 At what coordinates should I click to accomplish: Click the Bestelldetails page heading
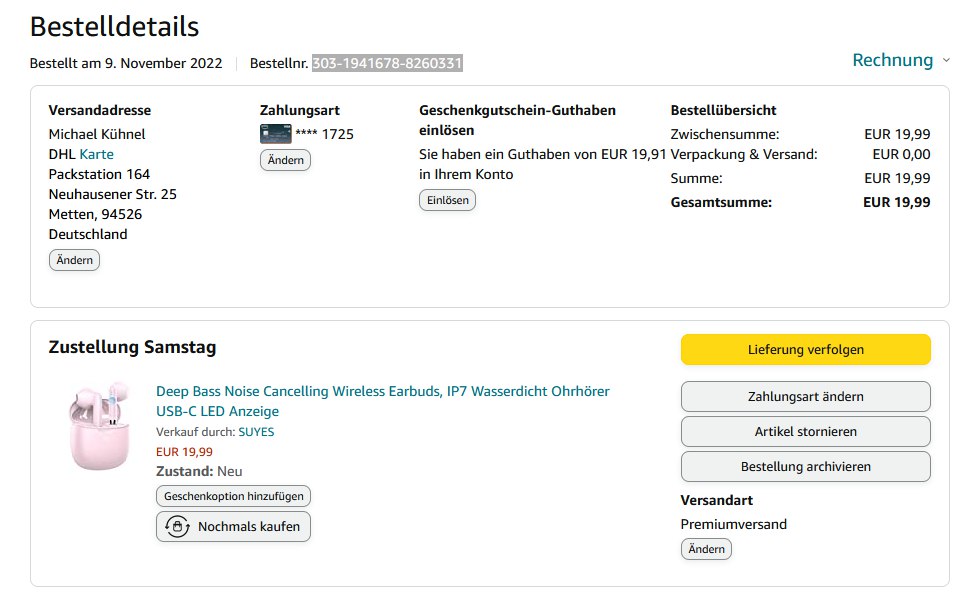[x=114, y=27]
